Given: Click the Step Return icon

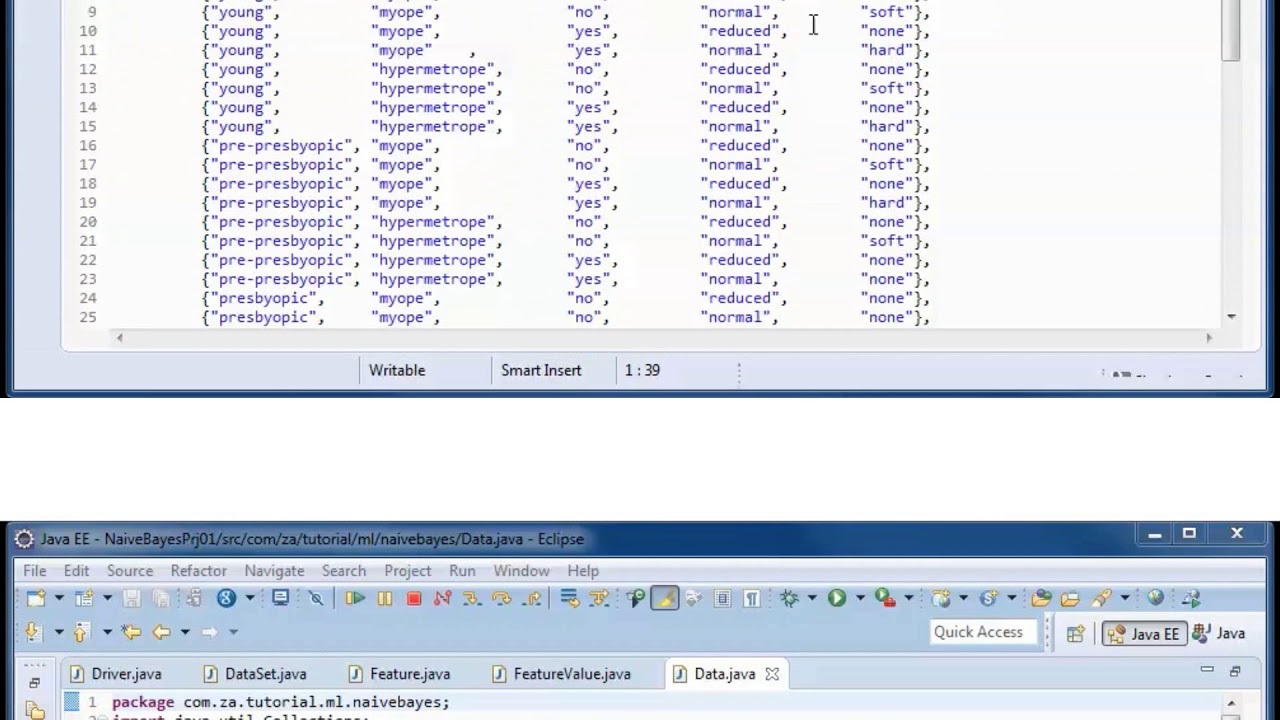Looking at the screenshot, I should click(532, 598).
